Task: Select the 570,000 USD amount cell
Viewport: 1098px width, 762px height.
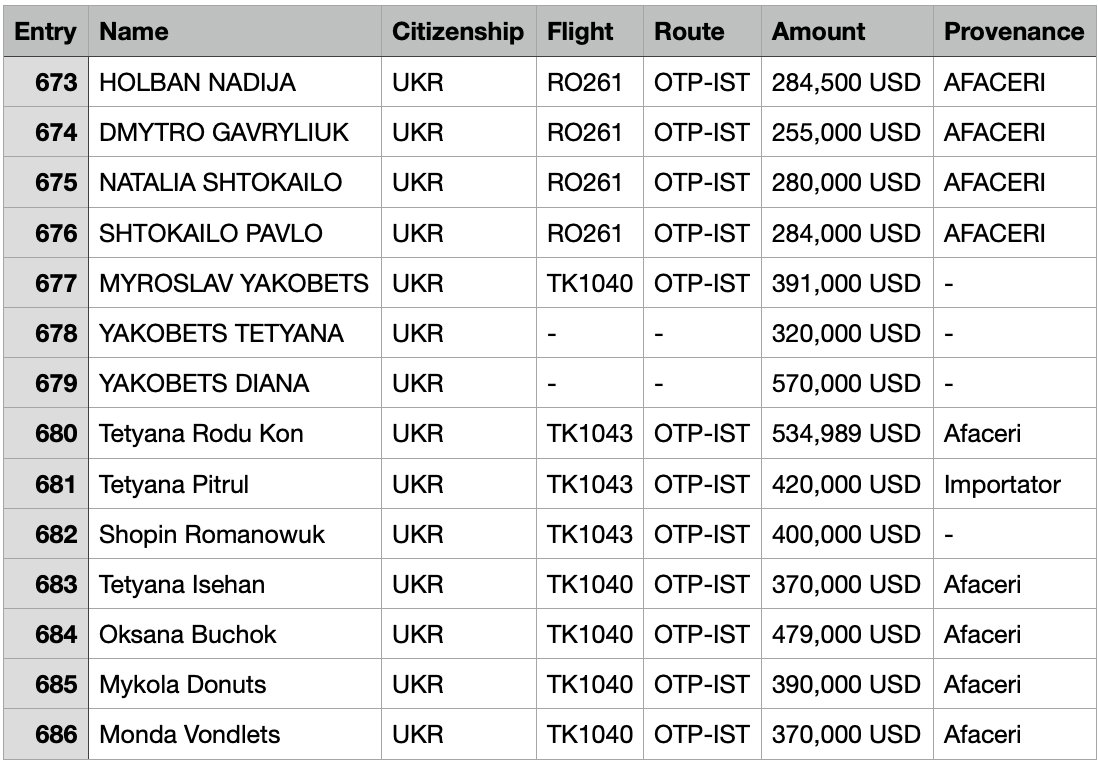Action: [847, 383]
